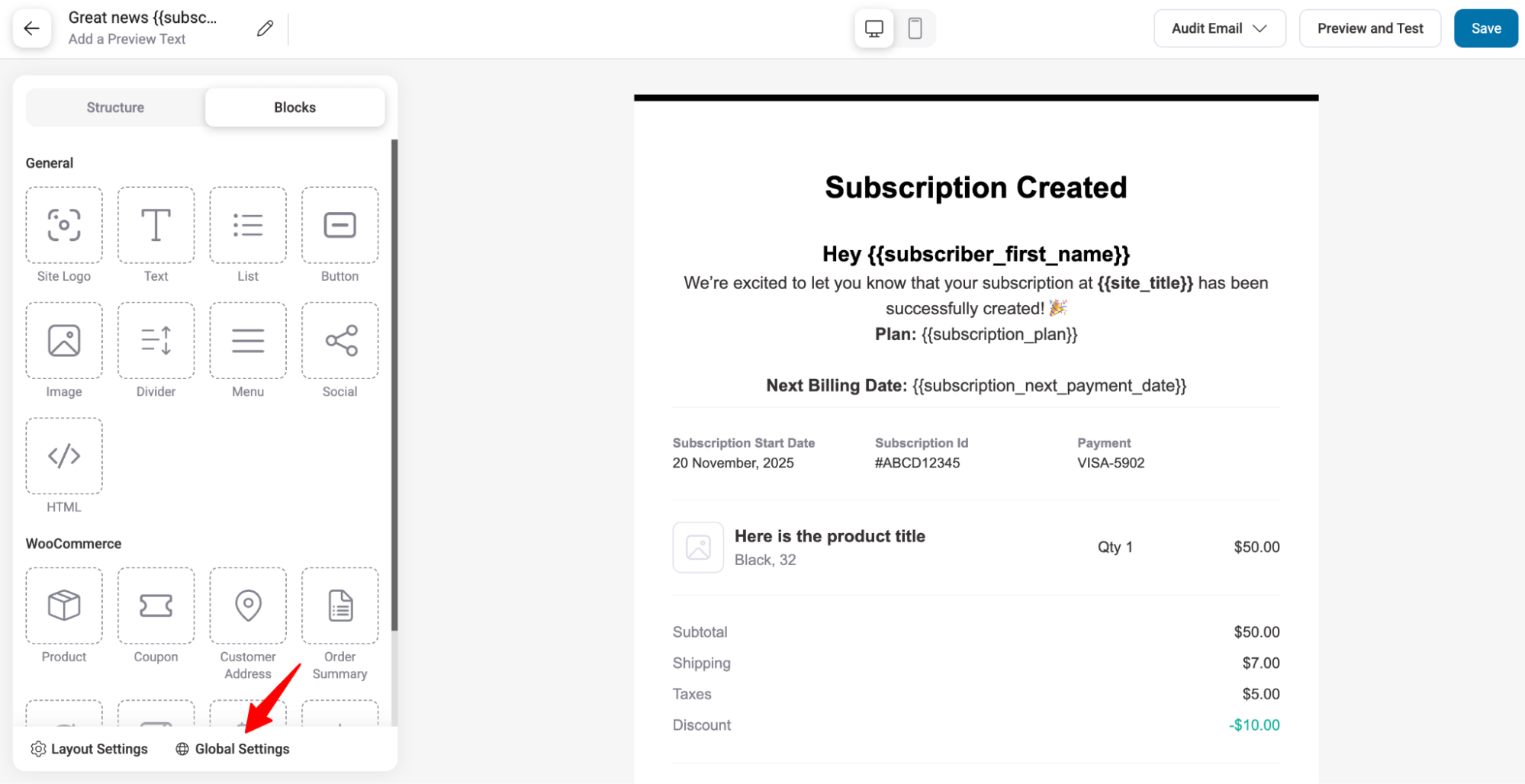The width and height of the screenshot is (1525, 784).
Task: Choose the Button block
Action: pos(339,226)
